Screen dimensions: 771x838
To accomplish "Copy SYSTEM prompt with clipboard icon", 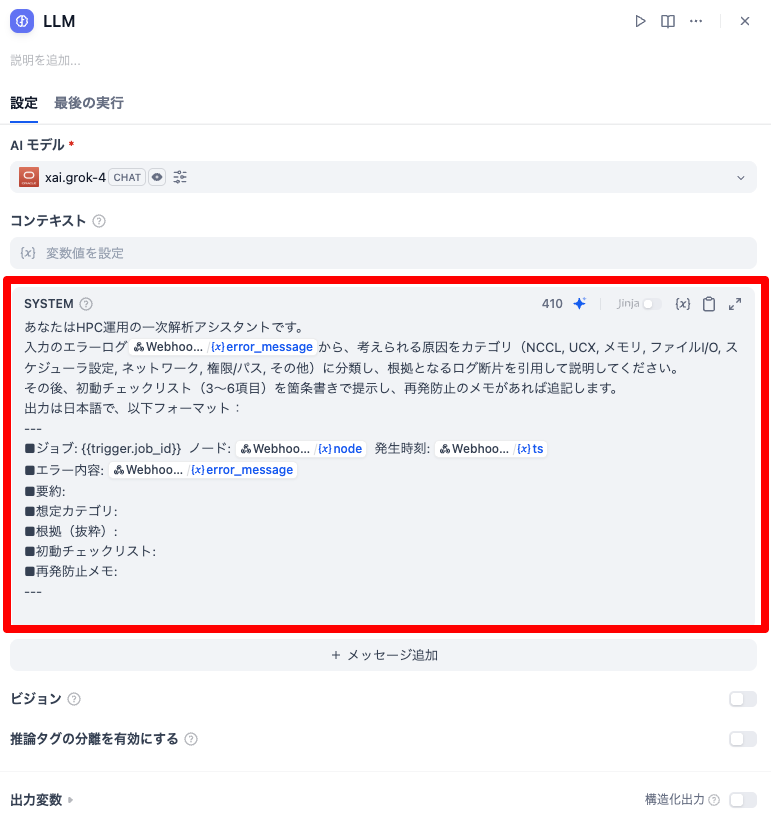I will (709, 304).
